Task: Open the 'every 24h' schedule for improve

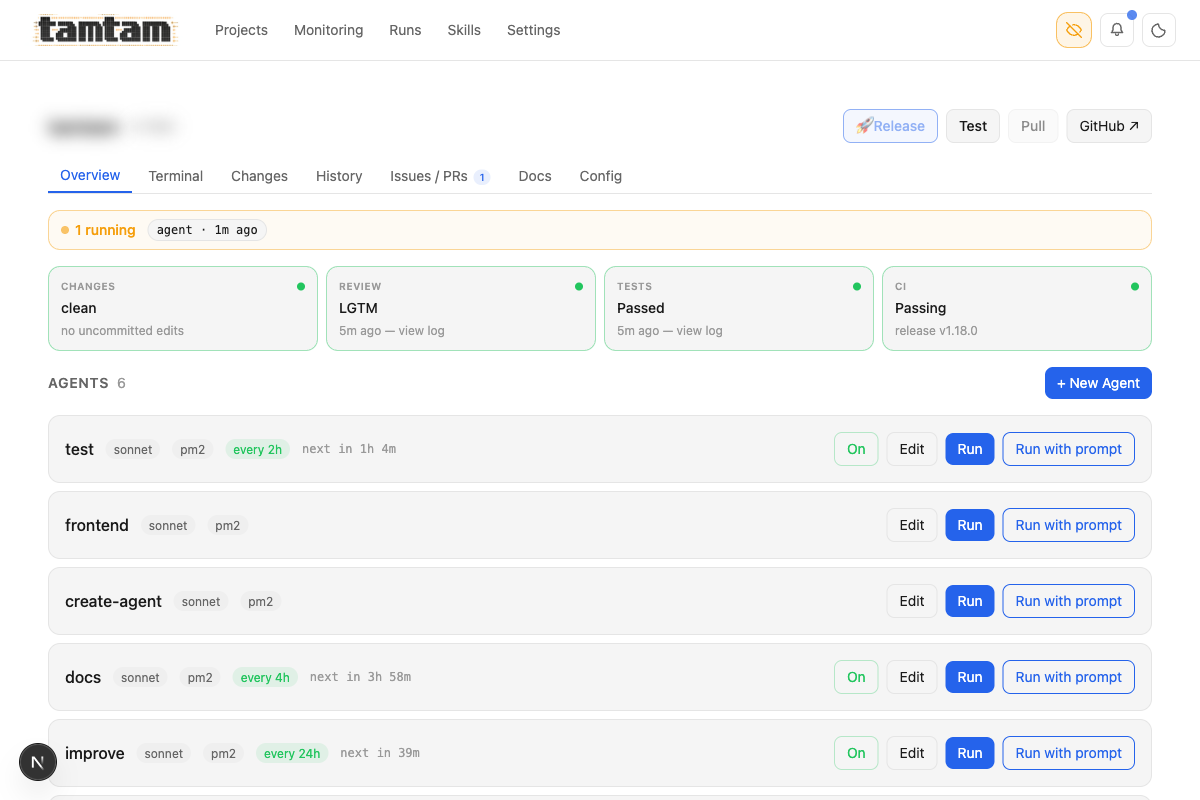Action: coord(291,753)
